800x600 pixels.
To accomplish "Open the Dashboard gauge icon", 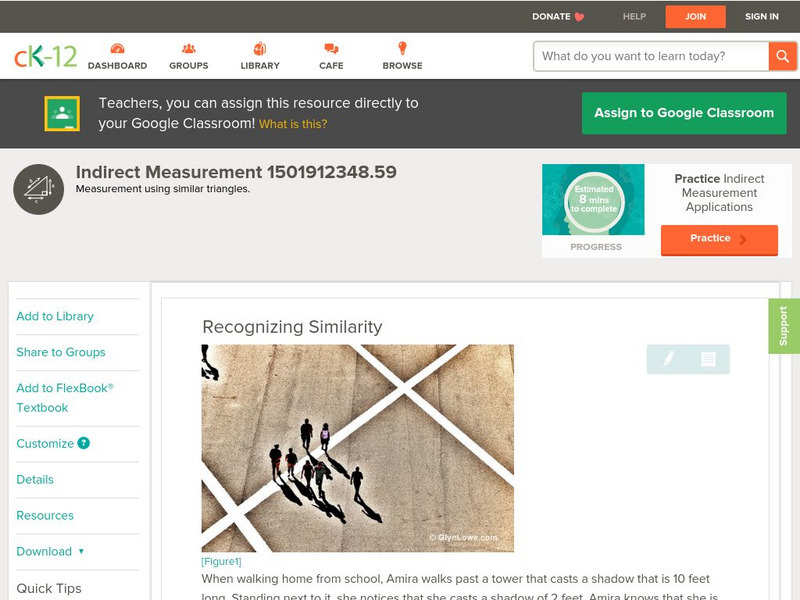I will click(117, 48).
